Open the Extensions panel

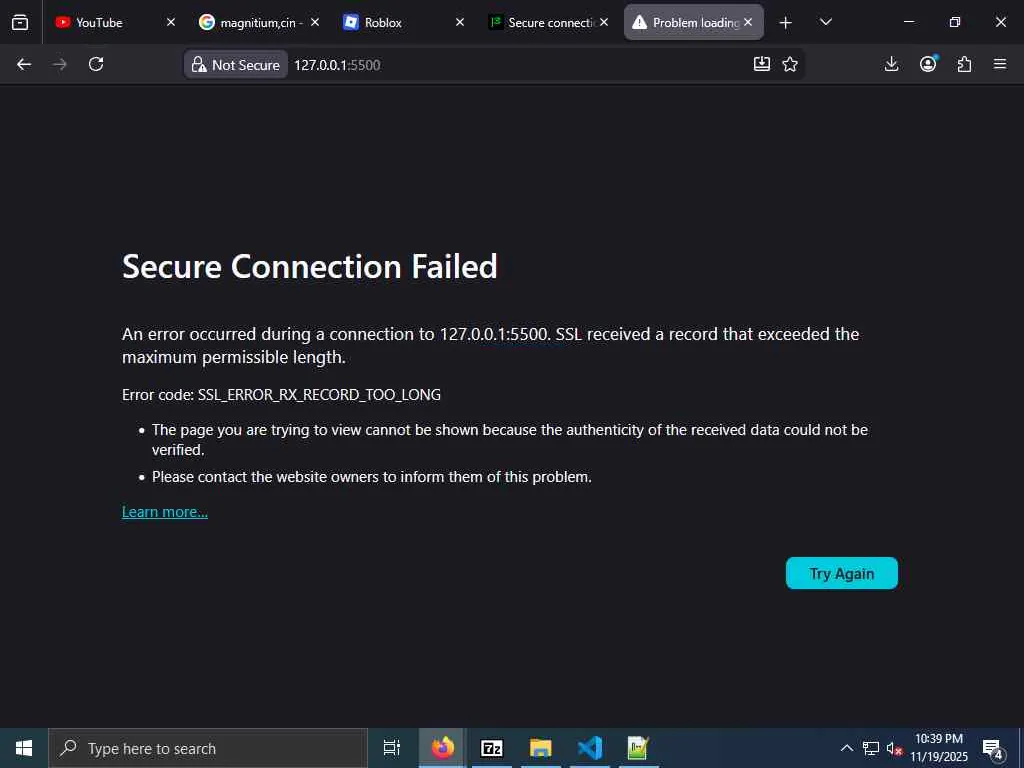[x=964, y=64]
